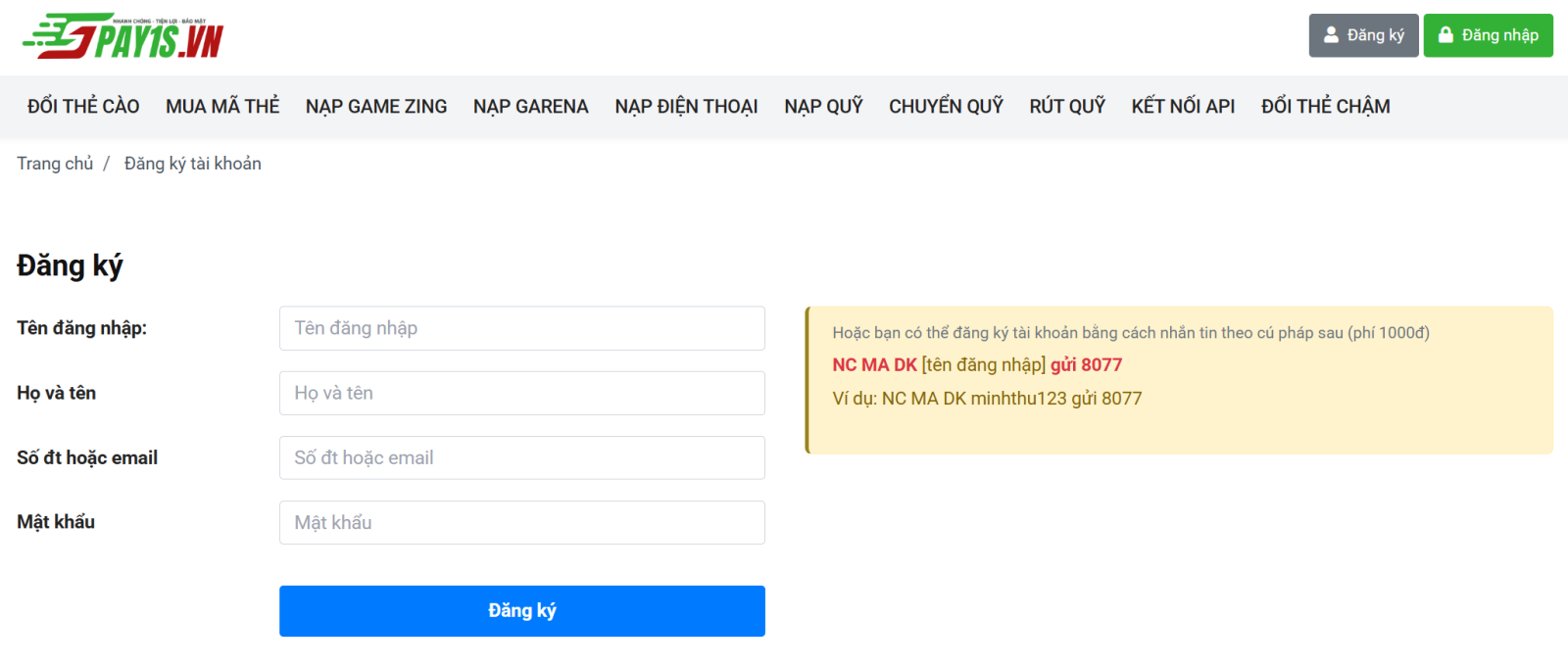Focus the Tên đăng nhập input field
Image resolution: width=1568 pixels, height=668 pixels.
tap(521, 328)
